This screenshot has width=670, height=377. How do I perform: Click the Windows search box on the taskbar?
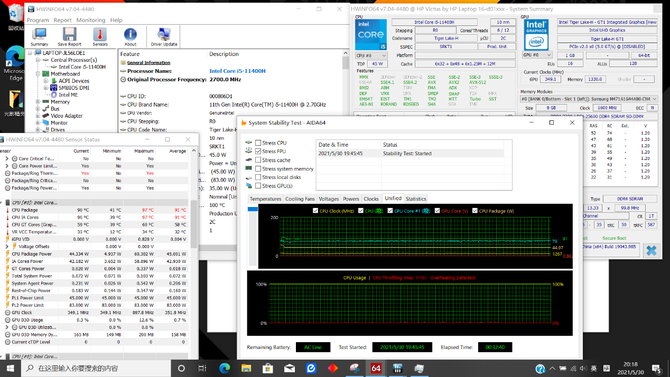coord(96,368)
